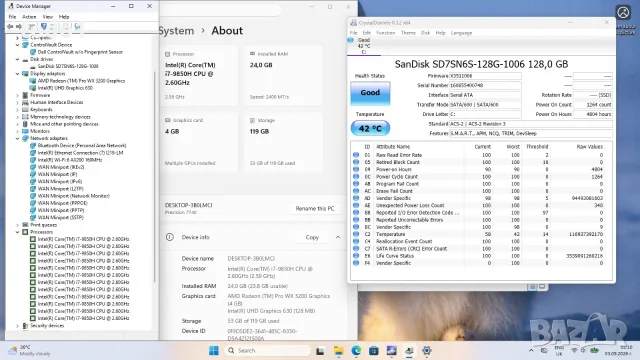Click the status dot for Raw Read Error Rate
Screen dimensions: 640x360
(356, 155)
